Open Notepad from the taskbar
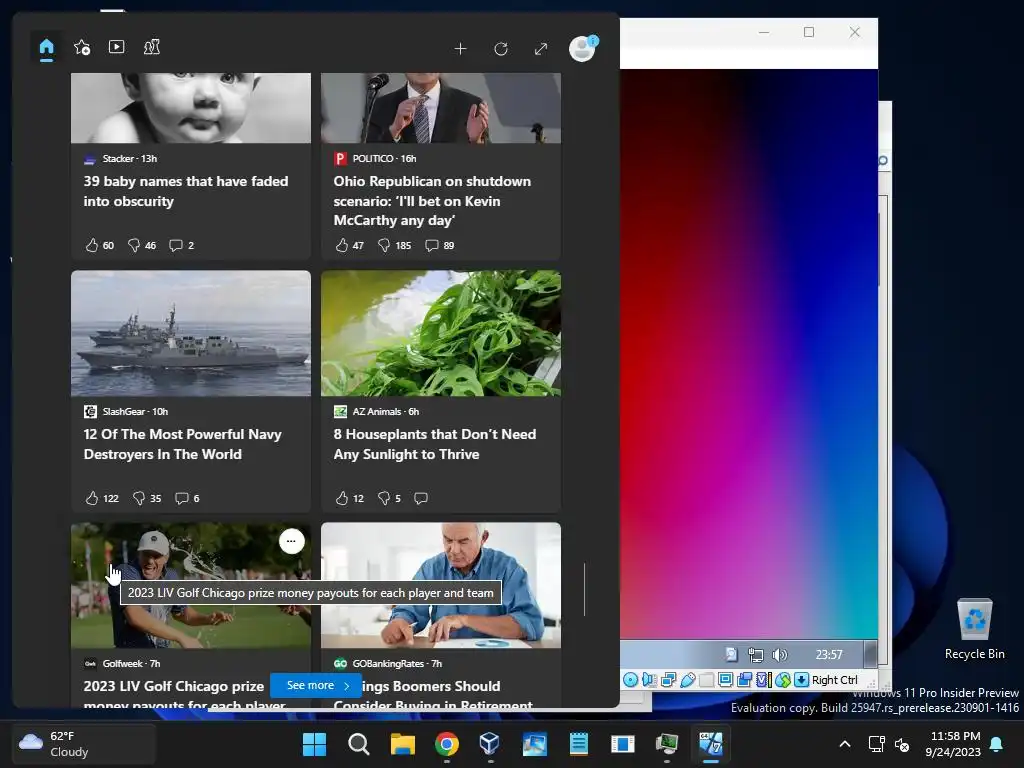This screenshot has width=1024, height=768. coord(579,744)
